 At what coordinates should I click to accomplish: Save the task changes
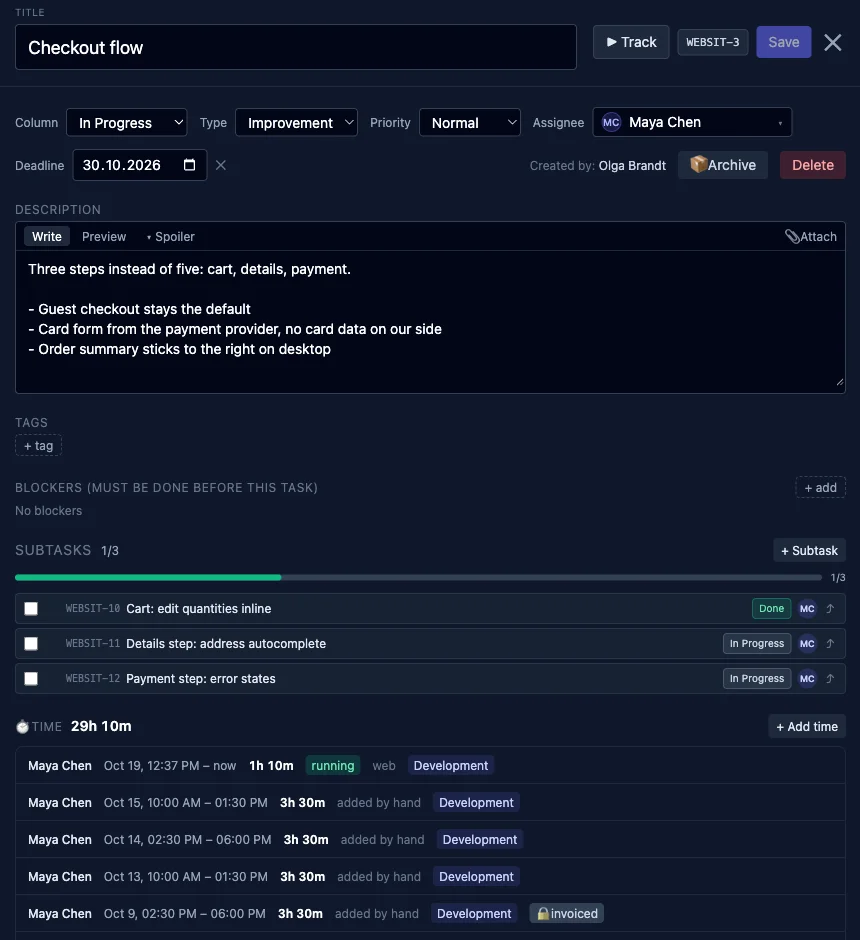784,42
